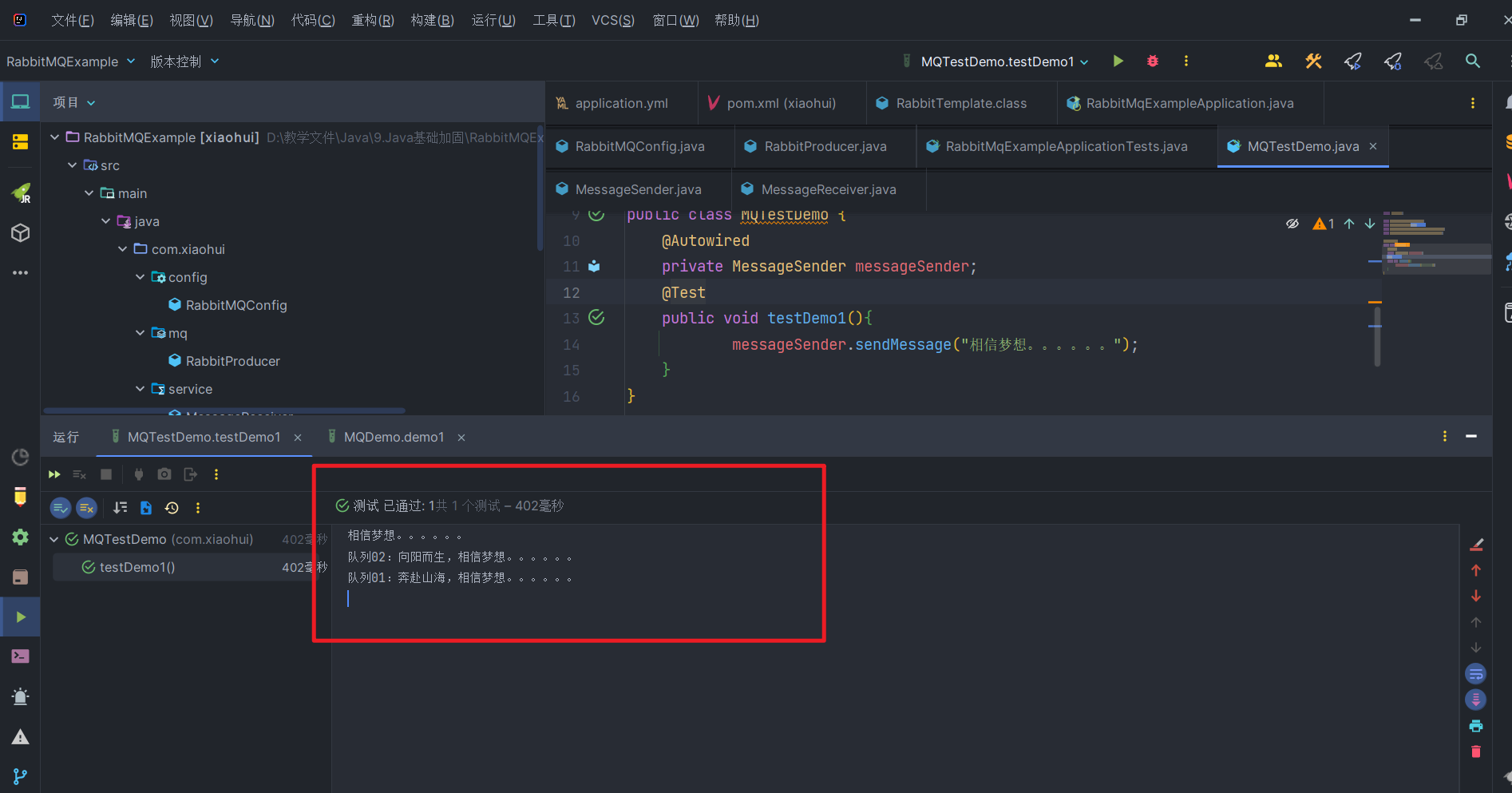The height and width of the screenshot is (793, 1512).
Task: Open 项目 view selector dropdown
Action: point(73,102)
